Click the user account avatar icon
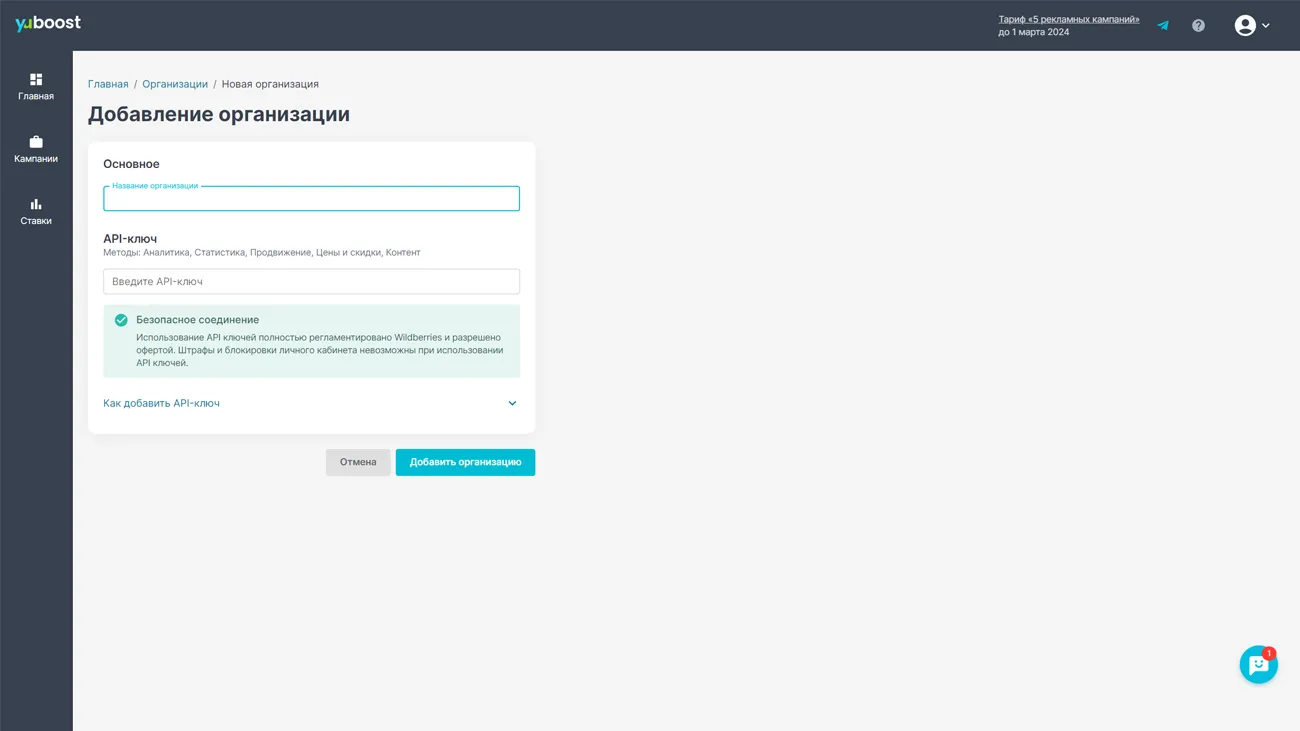The height and width of the screenshot is (731, 1300). coord(1244,25)
